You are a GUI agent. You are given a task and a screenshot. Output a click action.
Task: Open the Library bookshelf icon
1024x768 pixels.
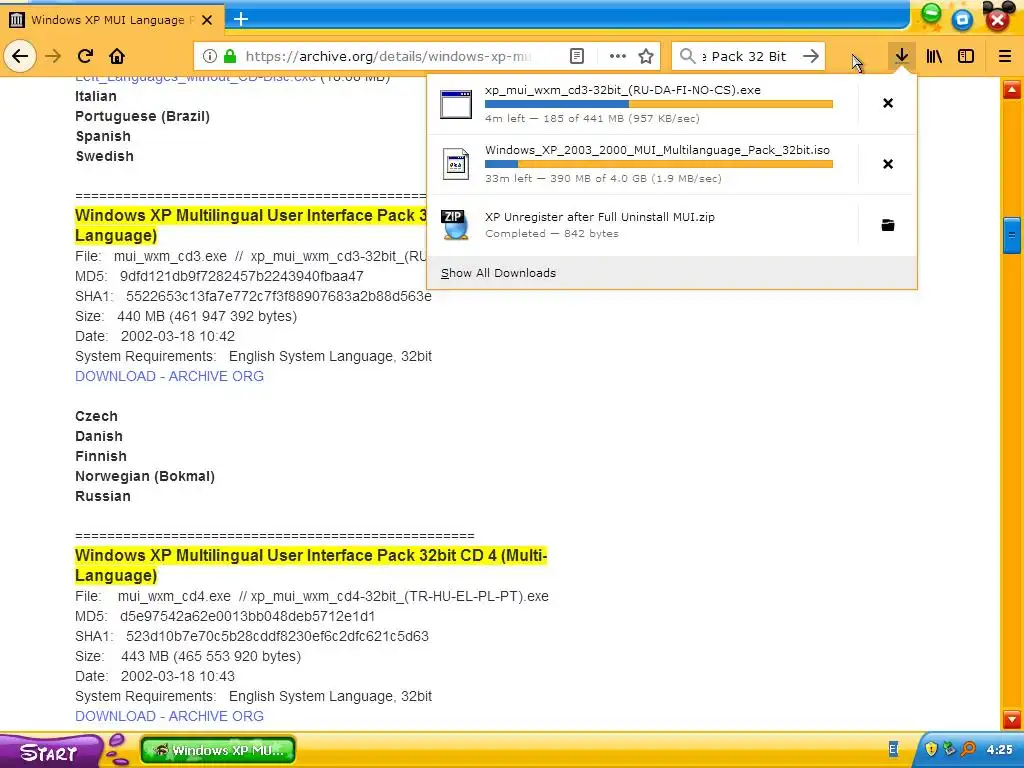pos(934,56)
